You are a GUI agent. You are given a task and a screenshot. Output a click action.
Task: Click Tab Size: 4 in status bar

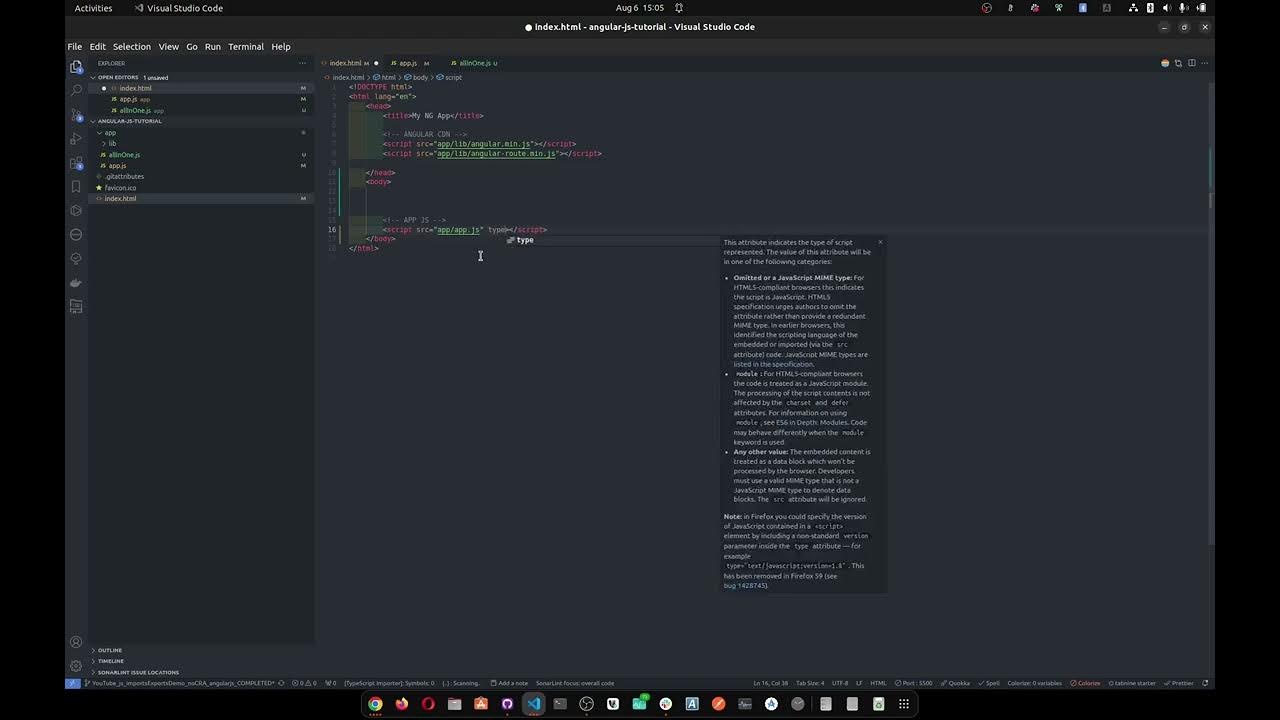click(810, 683)
